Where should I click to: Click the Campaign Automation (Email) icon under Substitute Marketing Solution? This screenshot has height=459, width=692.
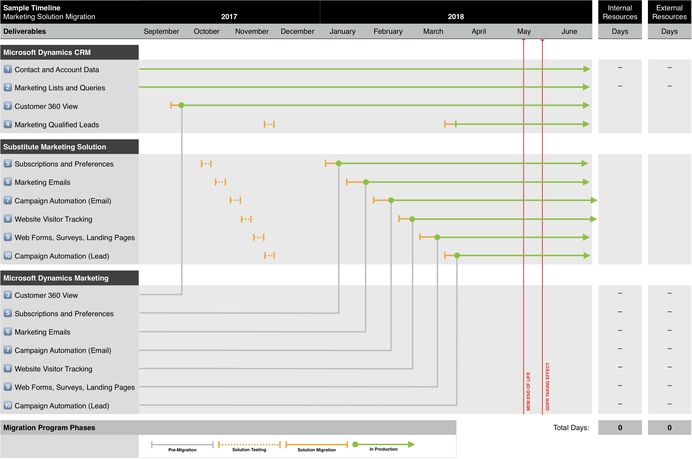click(x=8, y=200)
